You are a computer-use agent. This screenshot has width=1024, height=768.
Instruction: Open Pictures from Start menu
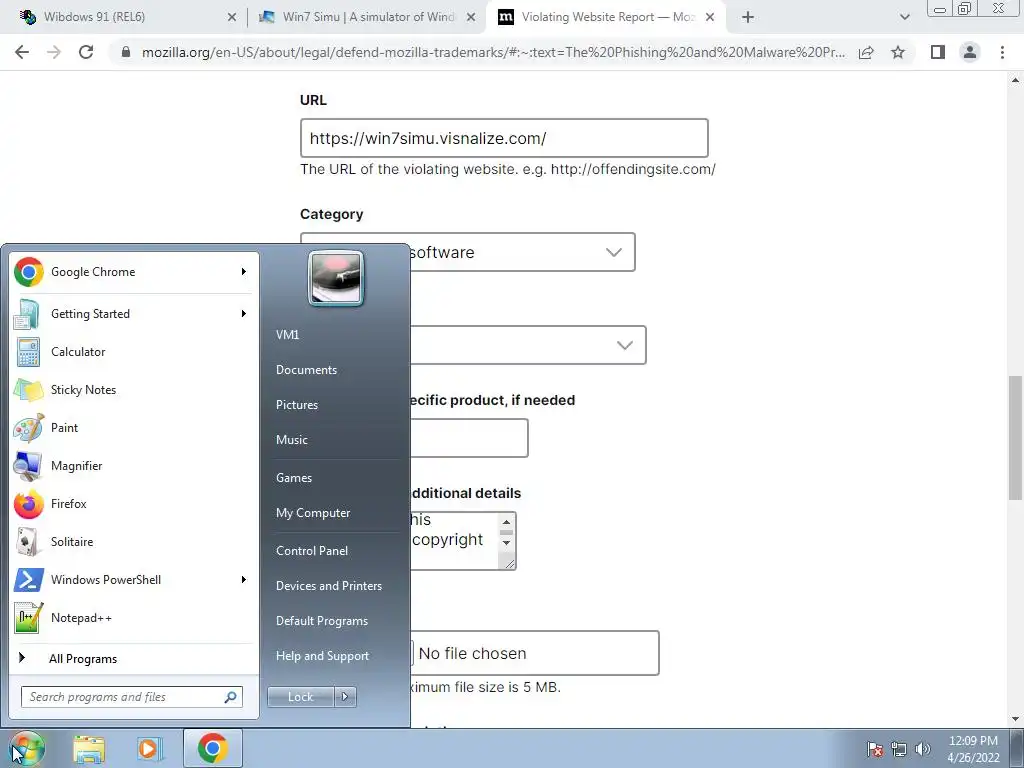click(296, 405)
